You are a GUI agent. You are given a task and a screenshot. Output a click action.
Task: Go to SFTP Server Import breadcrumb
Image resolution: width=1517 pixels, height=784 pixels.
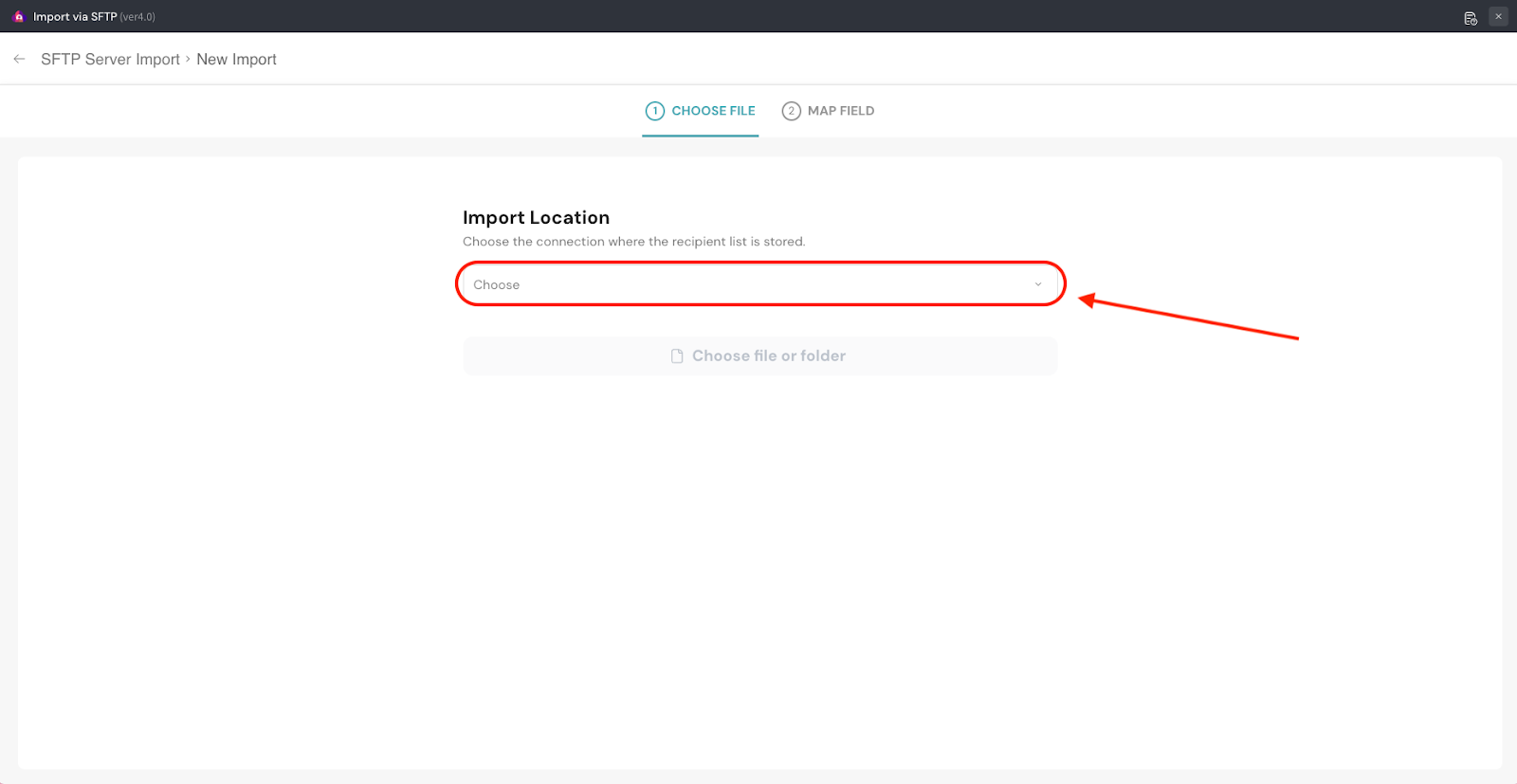(110, 59)
